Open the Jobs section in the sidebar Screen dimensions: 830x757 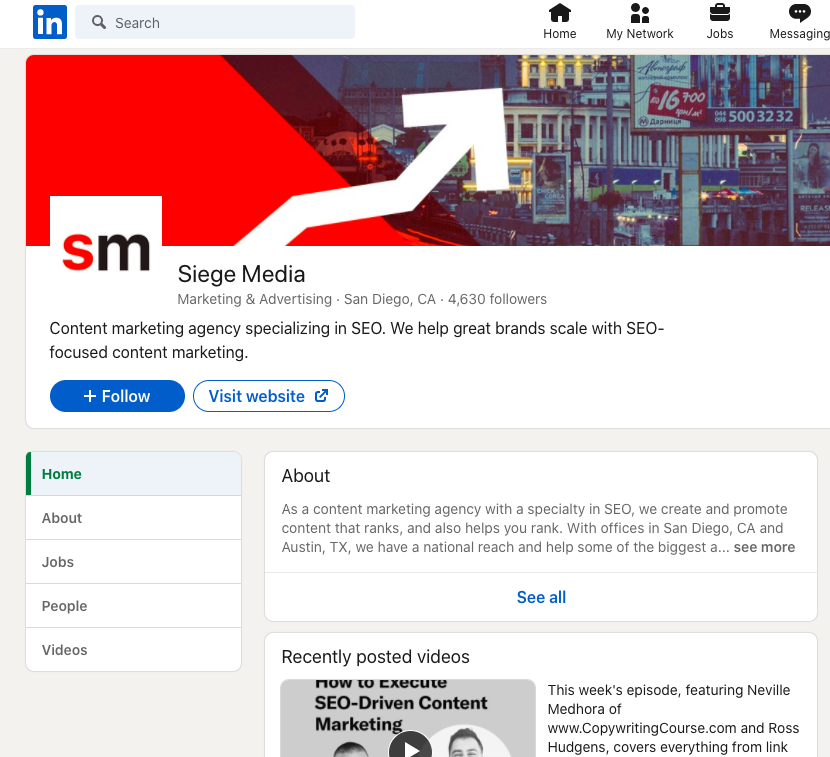tap(57, 561)
